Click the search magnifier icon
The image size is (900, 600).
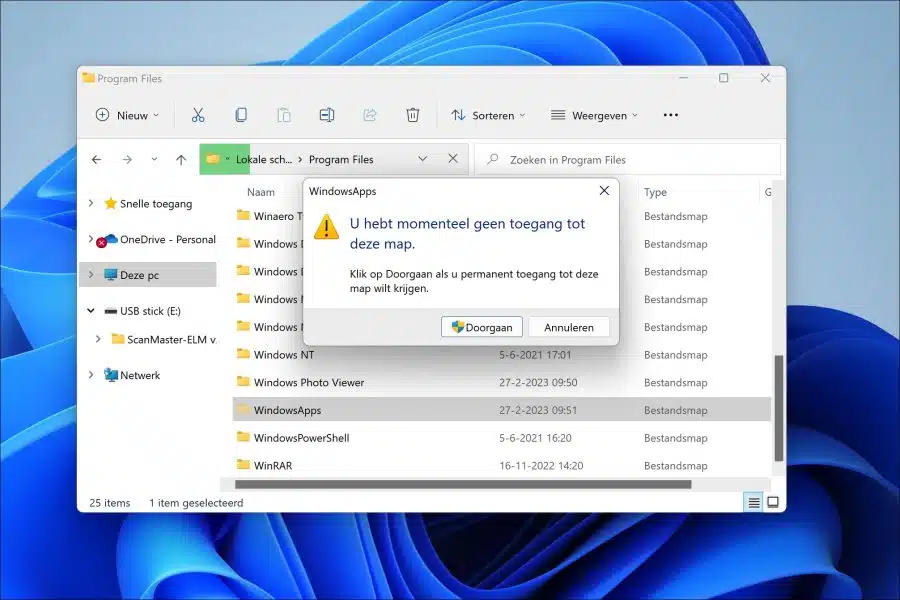(x=492, y=159)
